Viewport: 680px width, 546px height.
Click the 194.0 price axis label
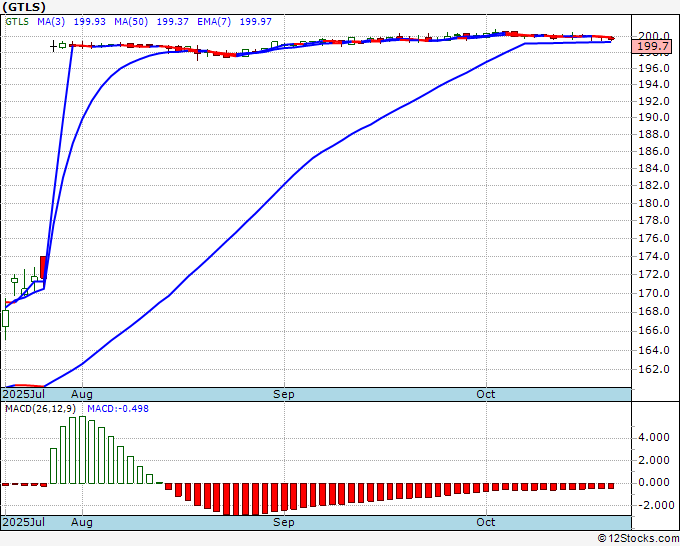click(x=654, y=84)
